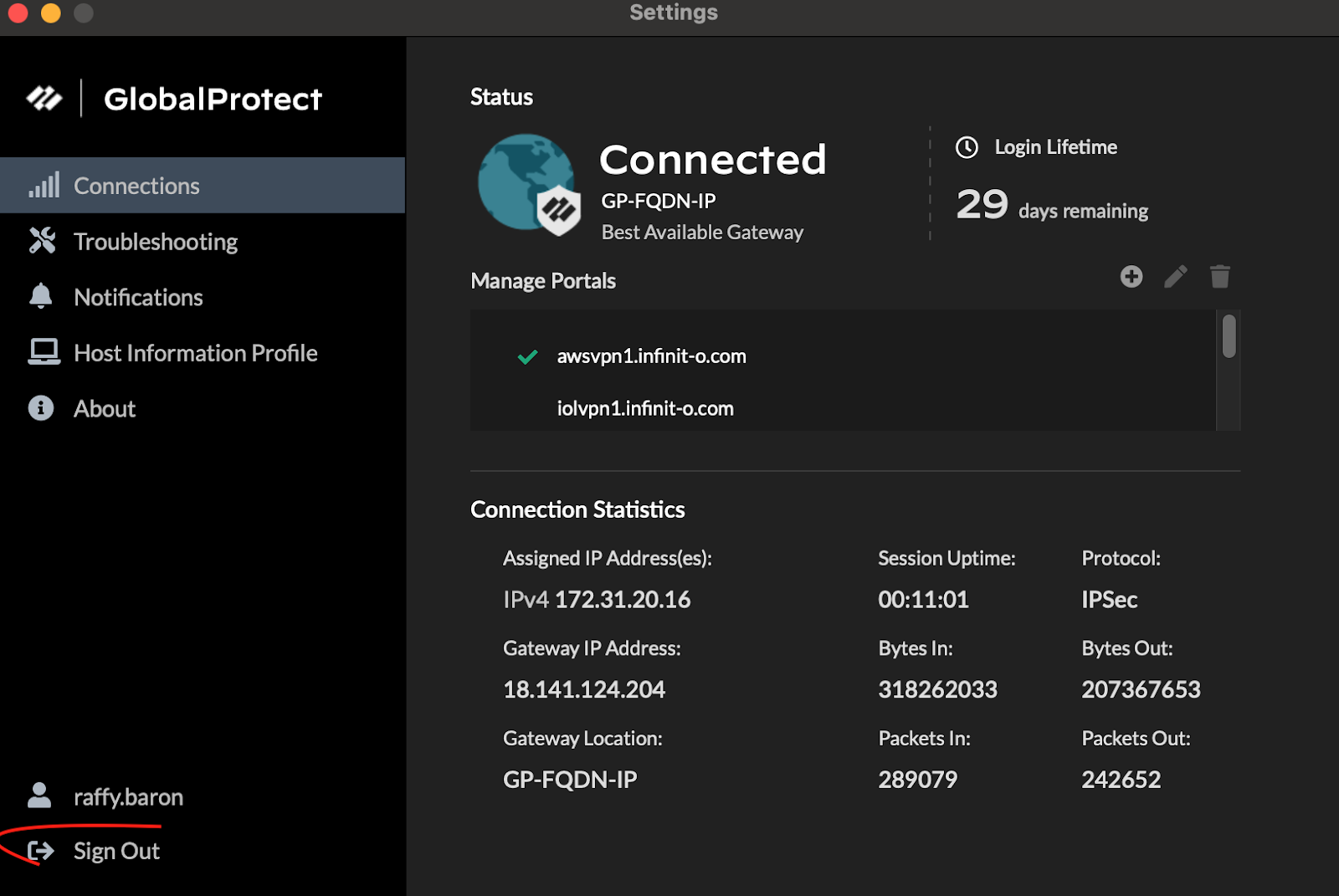Click the Best Available Gateway label

click(x=702, y=233)
